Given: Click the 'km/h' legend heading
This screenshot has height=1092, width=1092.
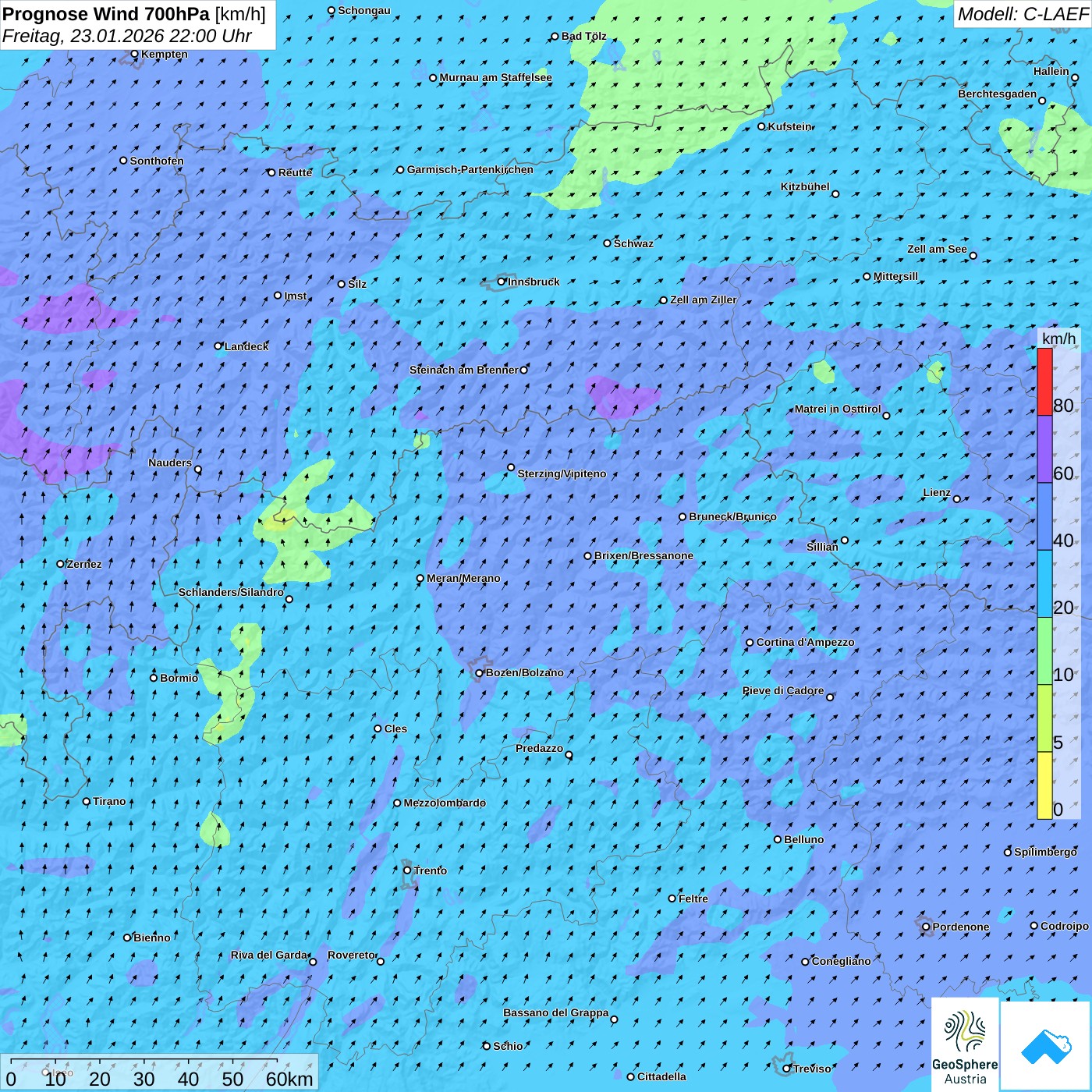Looking at the screenshot, I should tap(1058, 339).
